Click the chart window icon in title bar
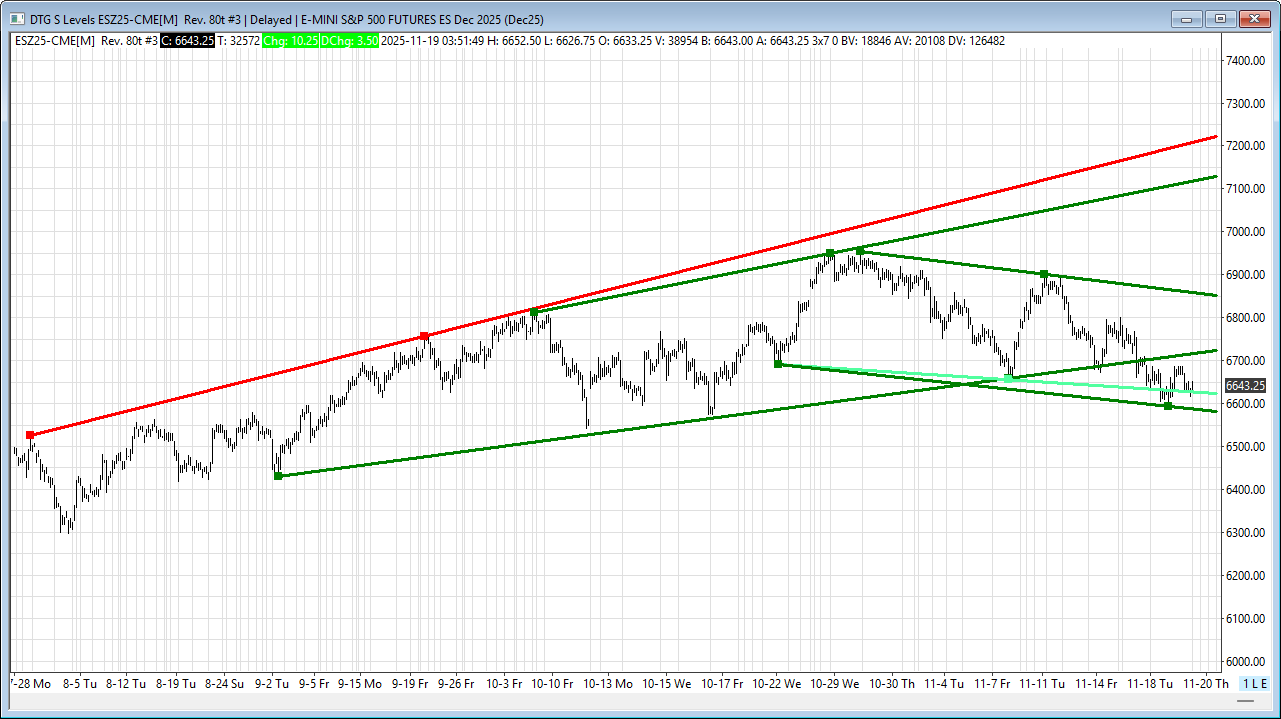1281x719 pixels. [17, 19]
